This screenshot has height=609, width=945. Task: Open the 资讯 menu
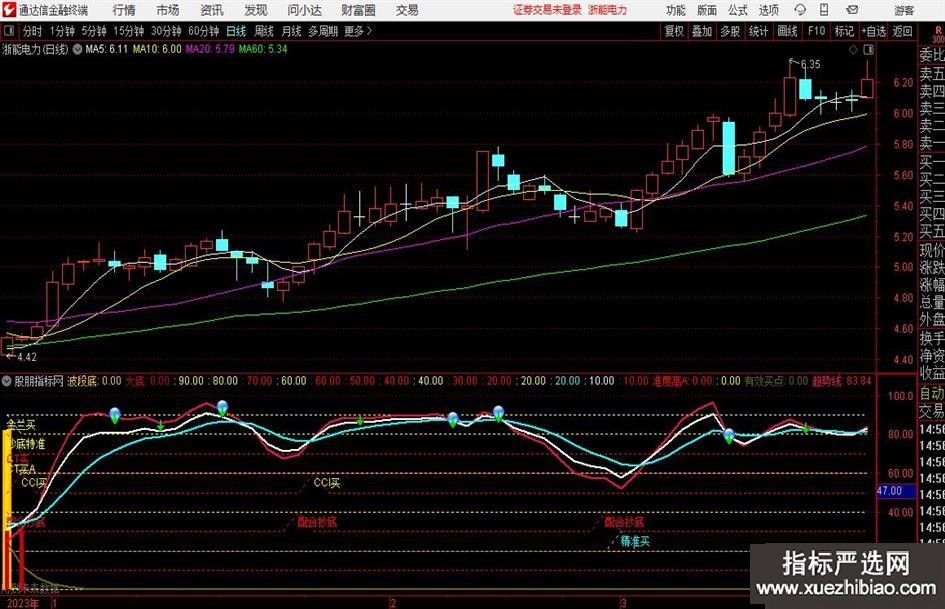212,10
